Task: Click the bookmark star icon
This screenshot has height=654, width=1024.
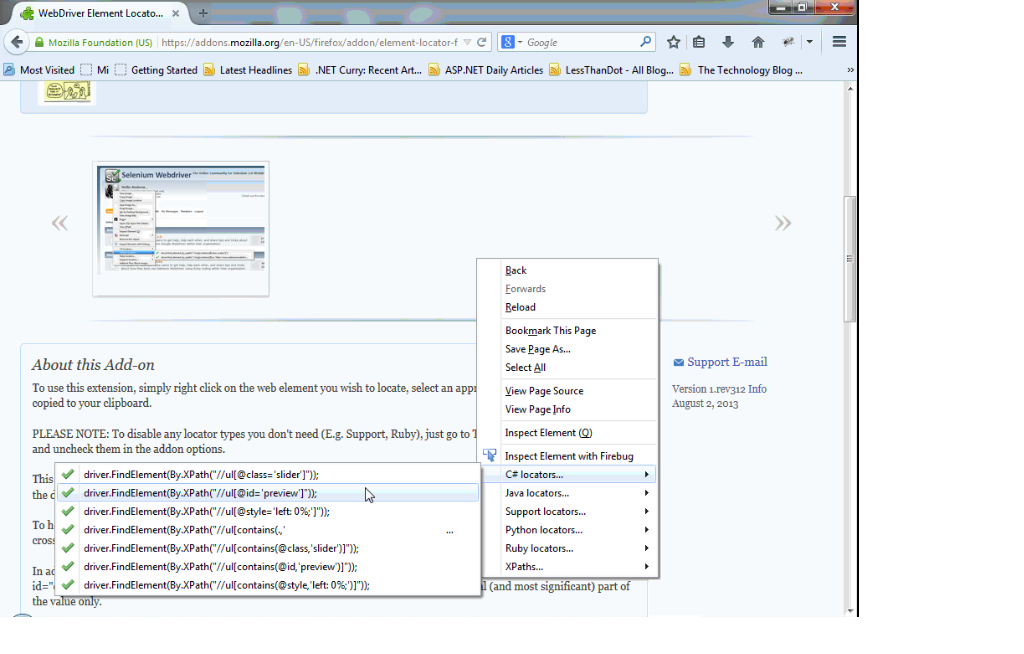Action: click(673, 42)
